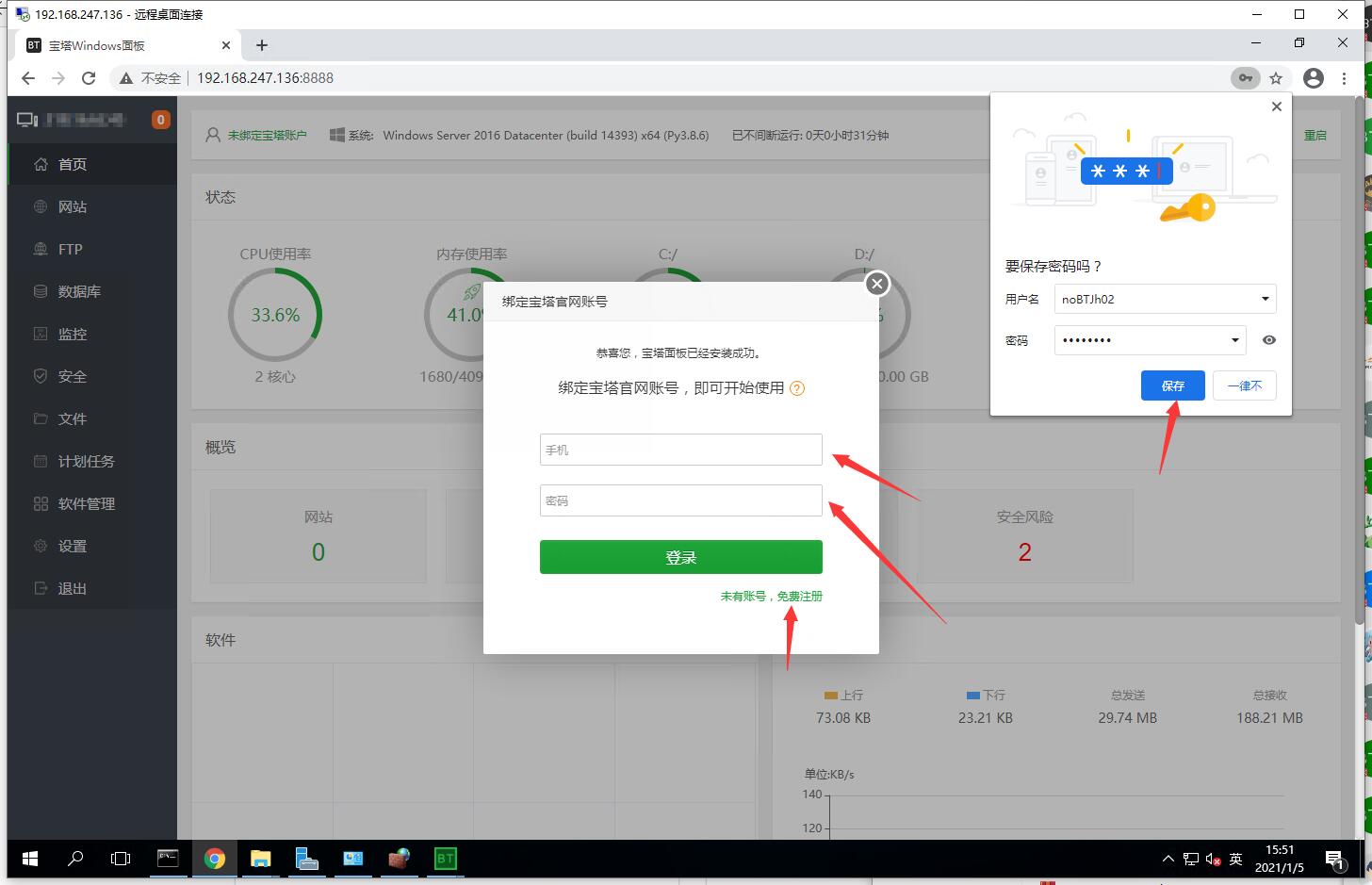The height and width of the screenshot is (885, 1372).
Task: Open the Chrome three-dot menu
Action: click(1345, 78)
